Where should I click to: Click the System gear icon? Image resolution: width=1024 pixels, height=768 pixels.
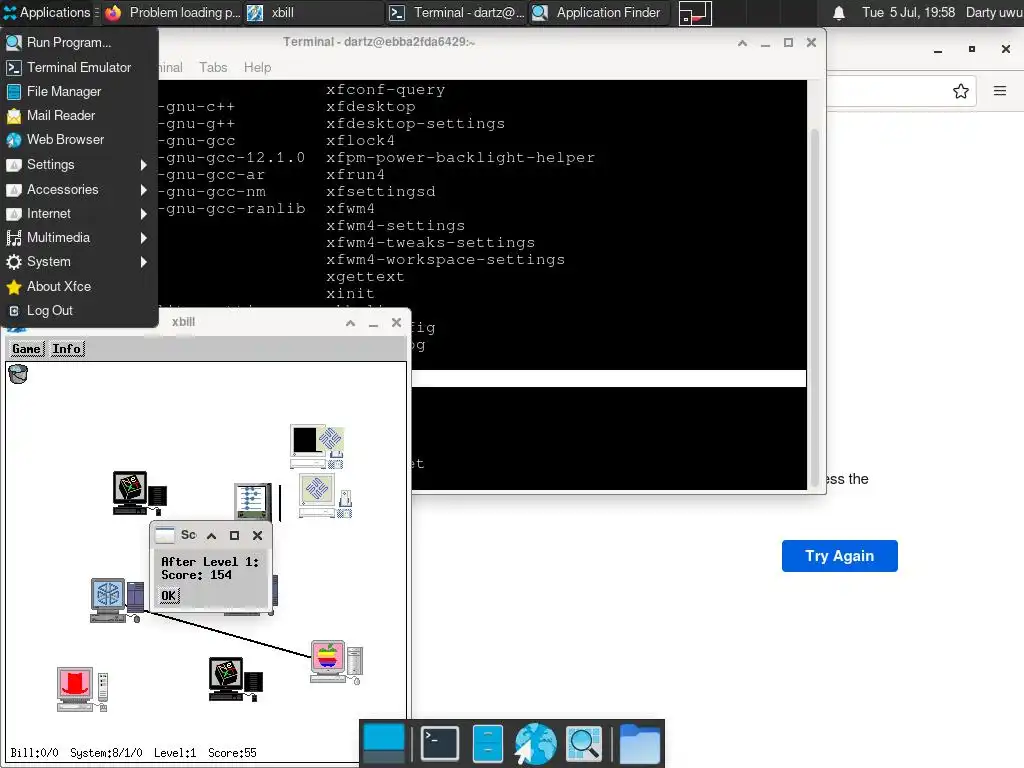(x=14, y=262)
